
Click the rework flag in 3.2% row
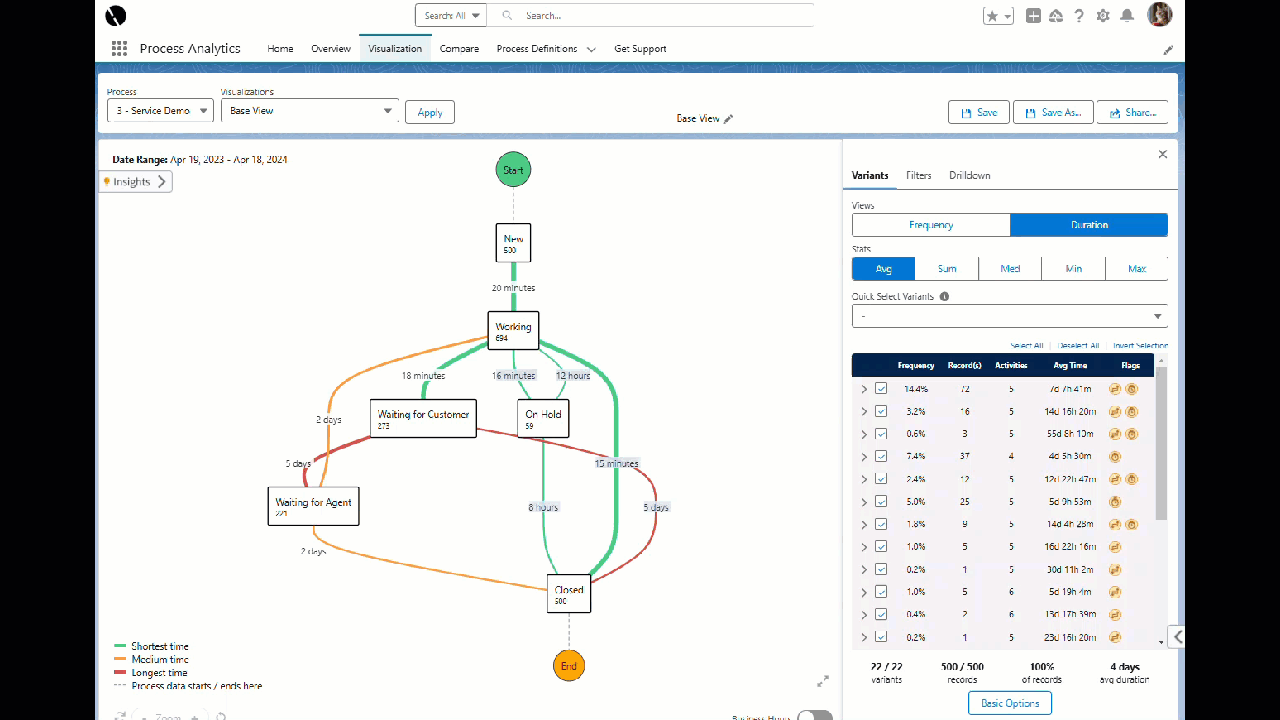click(x=1115, y=411)
